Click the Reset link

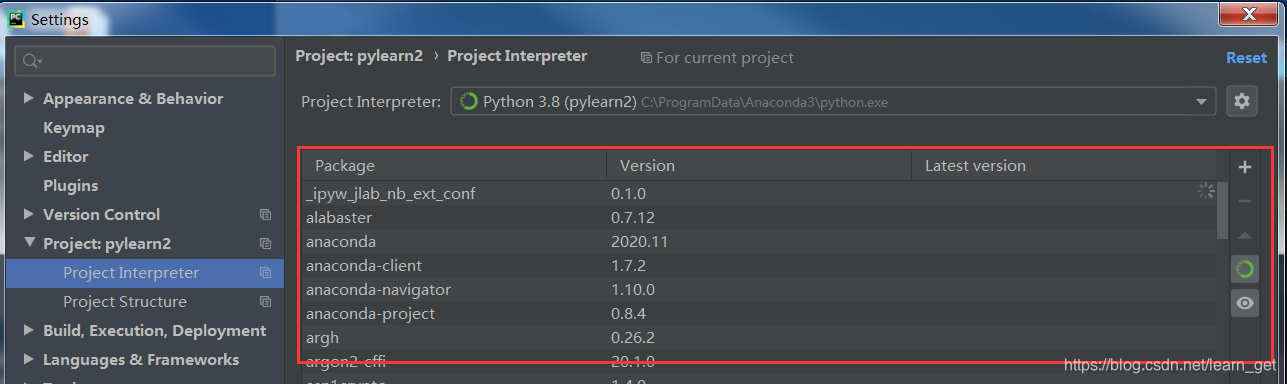(x=1246, y=57)
